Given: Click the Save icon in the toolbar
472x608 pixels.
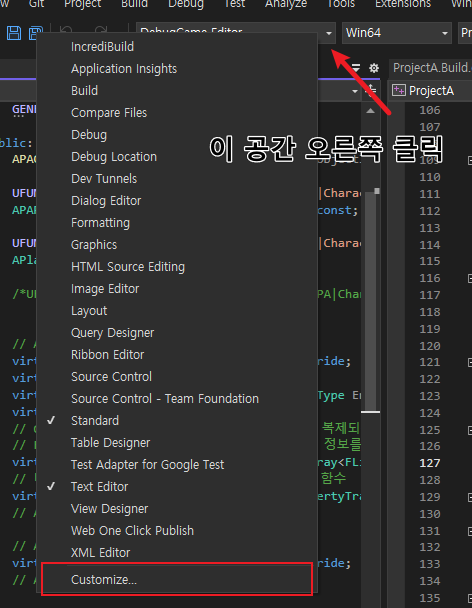Looking at the screenshot, I should [x=14, y=33].
